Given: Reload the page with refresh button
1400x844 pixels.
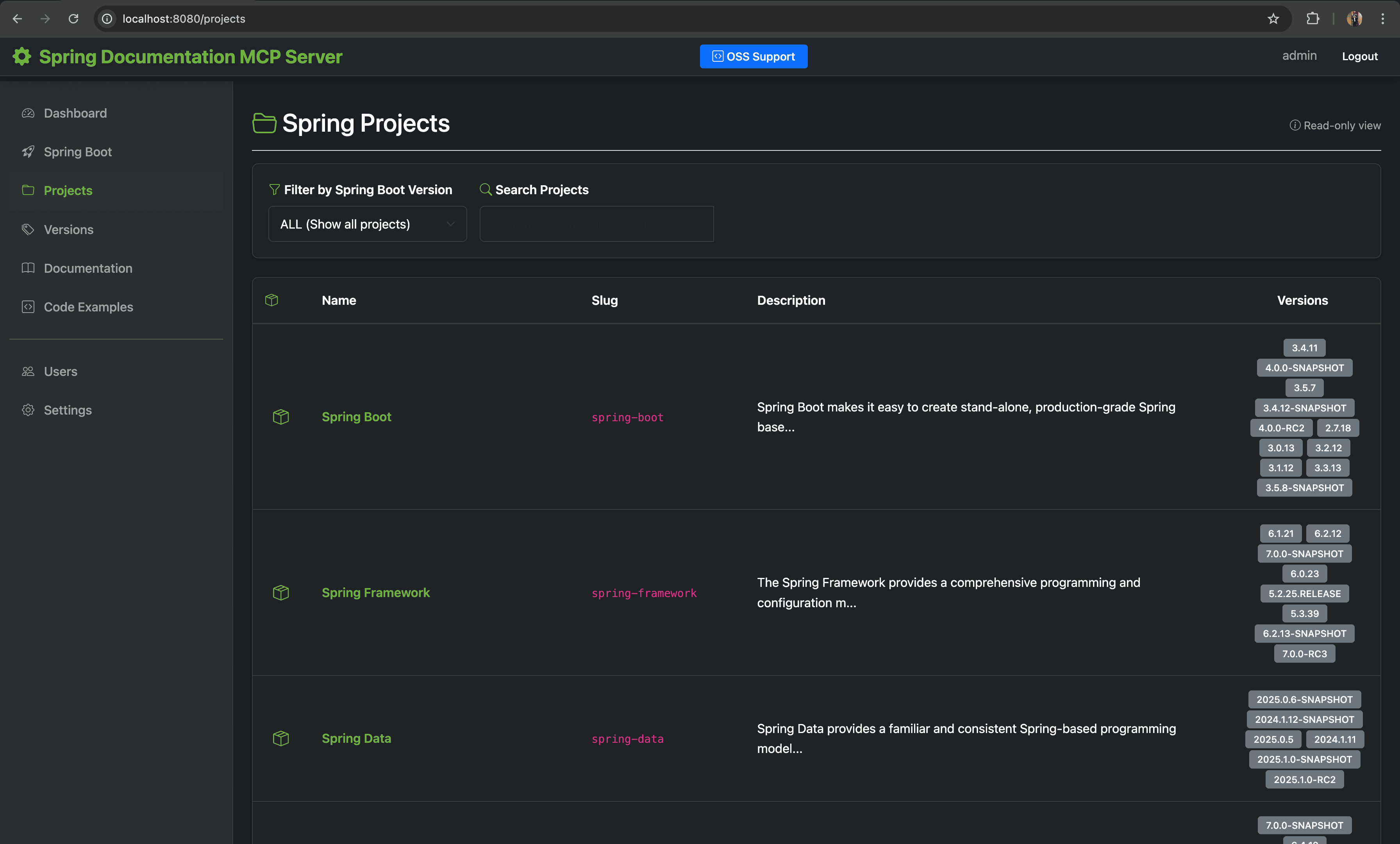Looking at the screenshot, I should 73,19.
